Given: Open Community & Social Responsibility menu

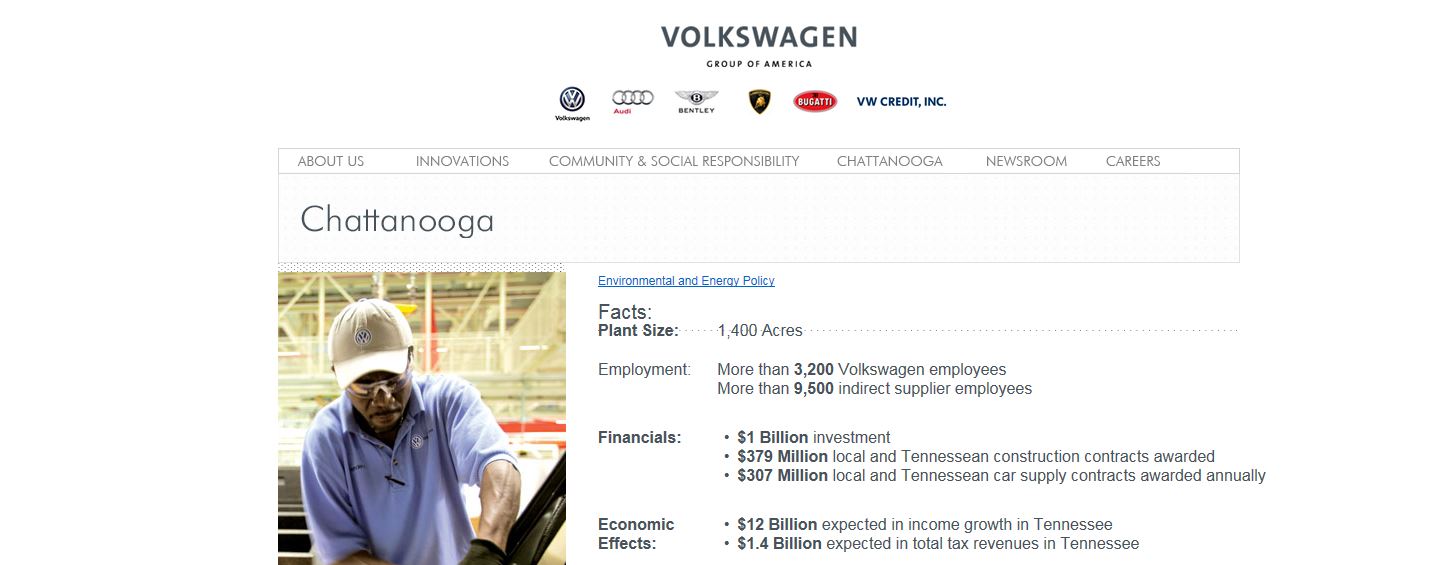Looking at the screenshot, I should pos(674,161).
